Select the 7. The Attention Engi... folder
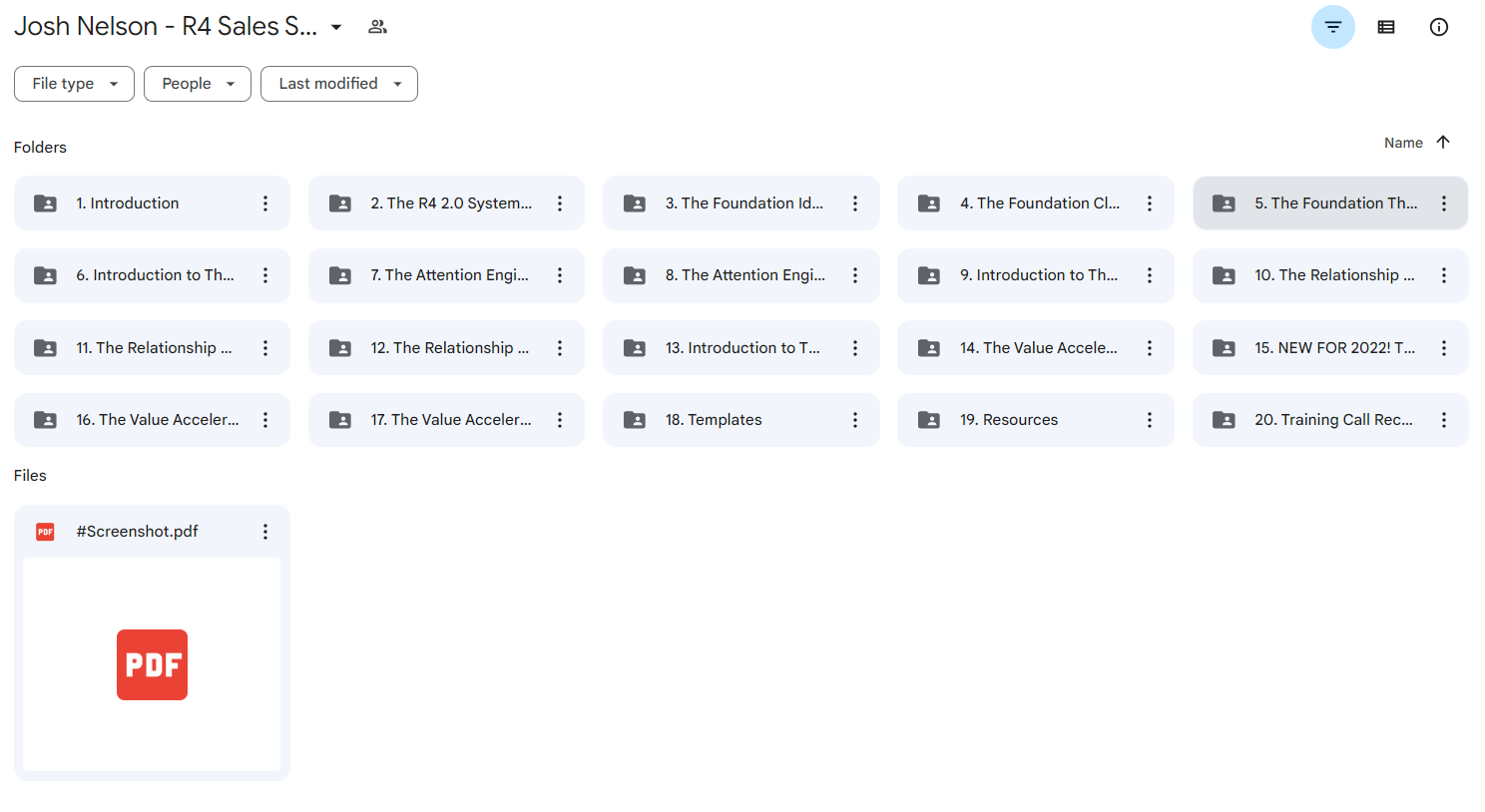The image size is (1485, 812). 446,275
